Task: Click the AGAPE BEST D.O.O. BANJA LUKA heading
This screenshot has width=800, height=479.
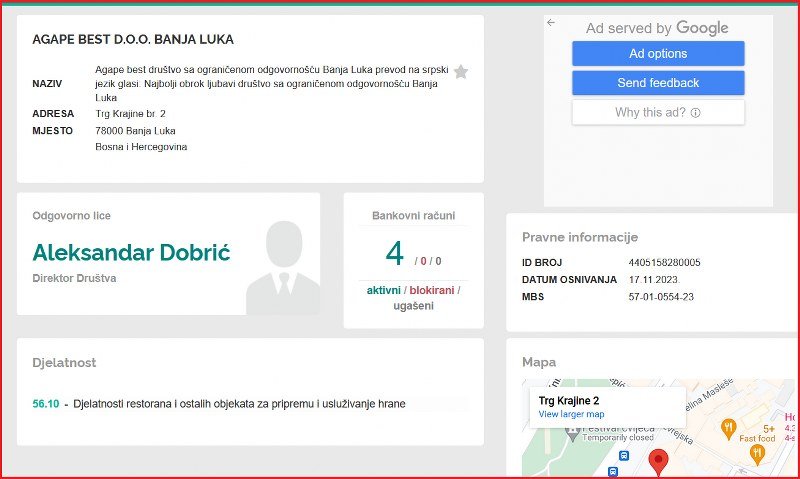Action: tap(133, 40)
